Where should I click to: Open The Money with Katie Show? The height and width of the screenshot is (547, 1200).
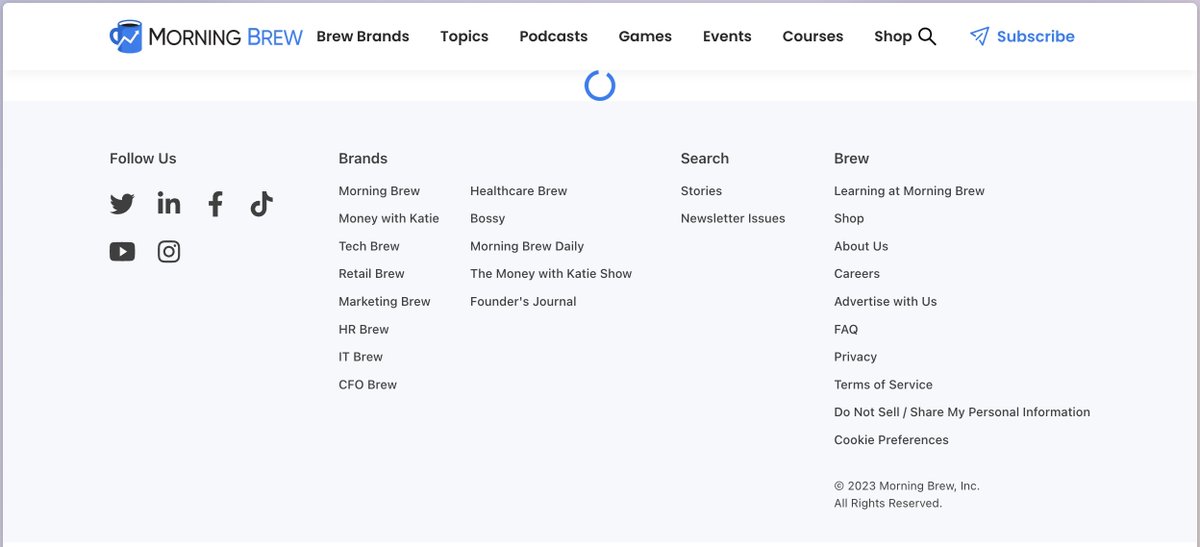tap(551, 273)
